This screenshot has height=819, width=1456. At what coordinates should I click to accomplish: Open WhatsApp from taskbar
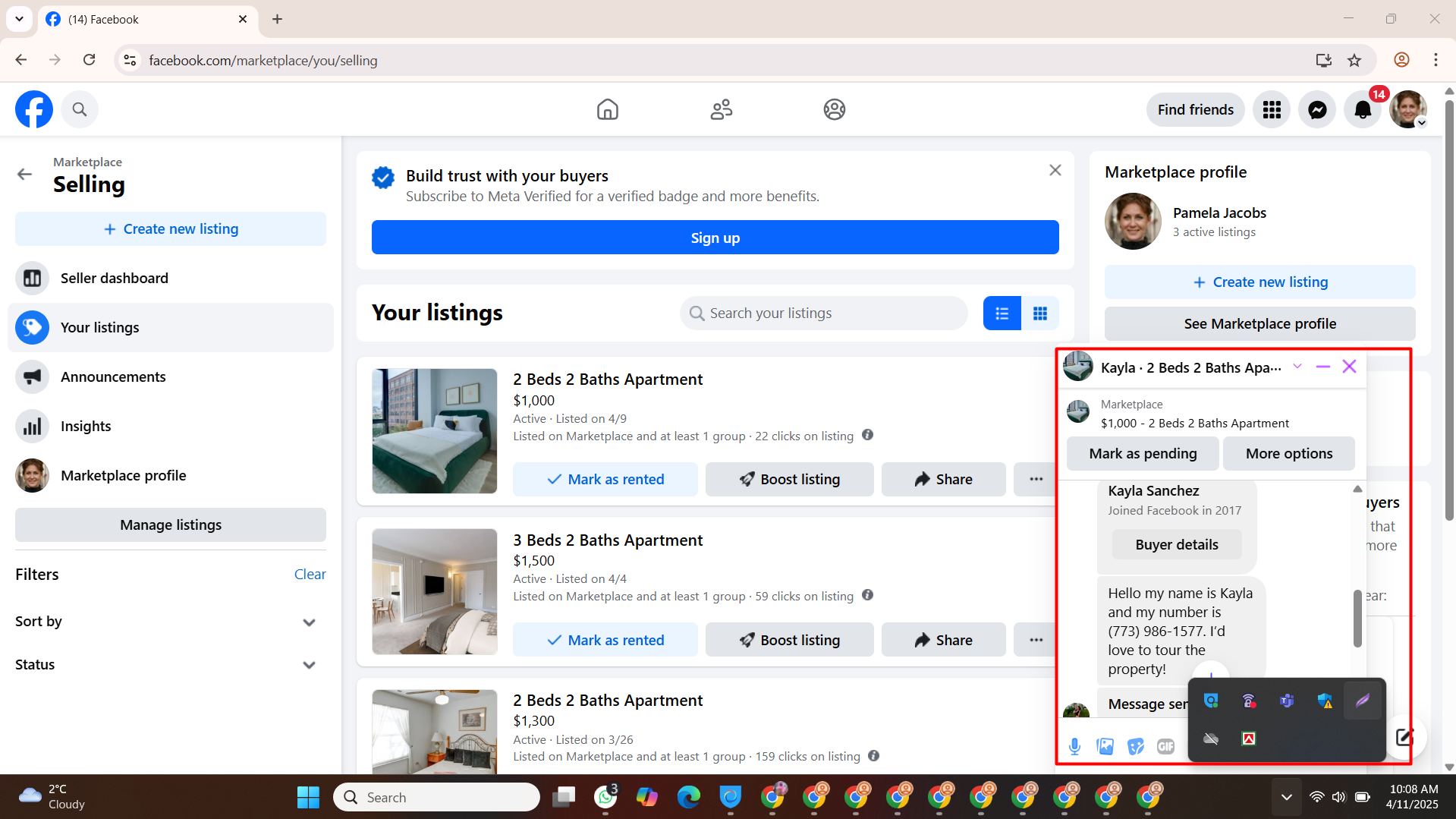(x=605, y=797)
